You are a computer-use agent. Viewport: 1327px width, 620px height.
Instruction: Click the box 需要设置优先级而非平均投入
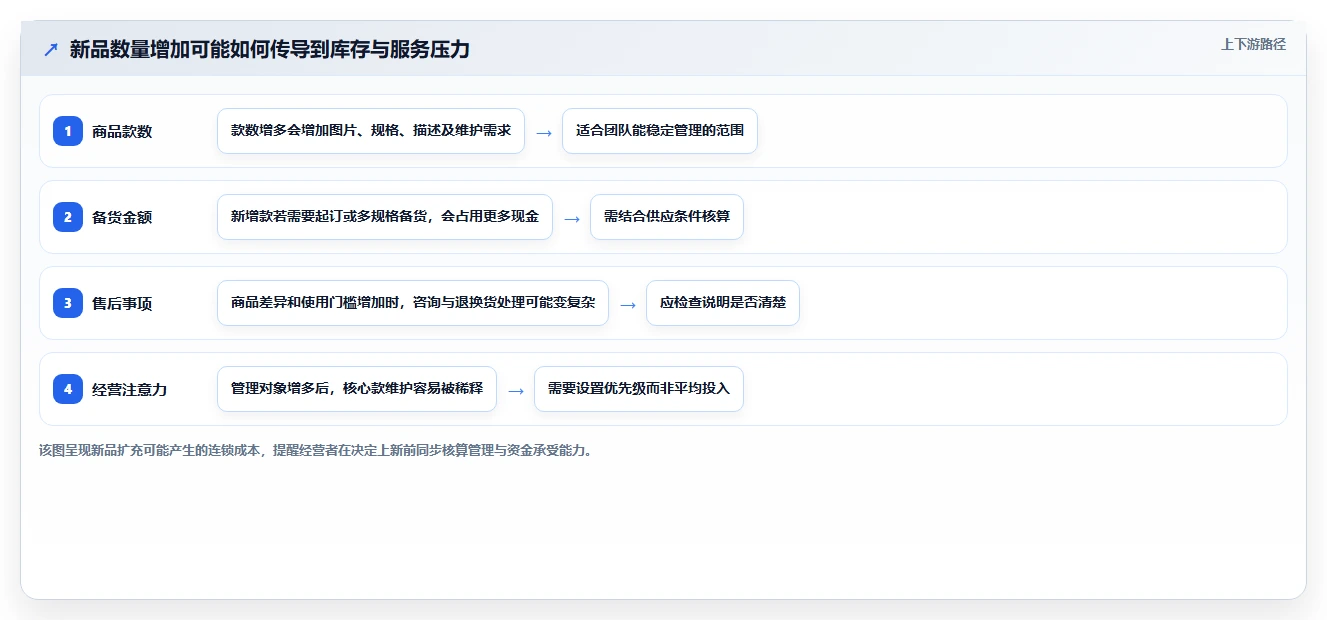639,389
